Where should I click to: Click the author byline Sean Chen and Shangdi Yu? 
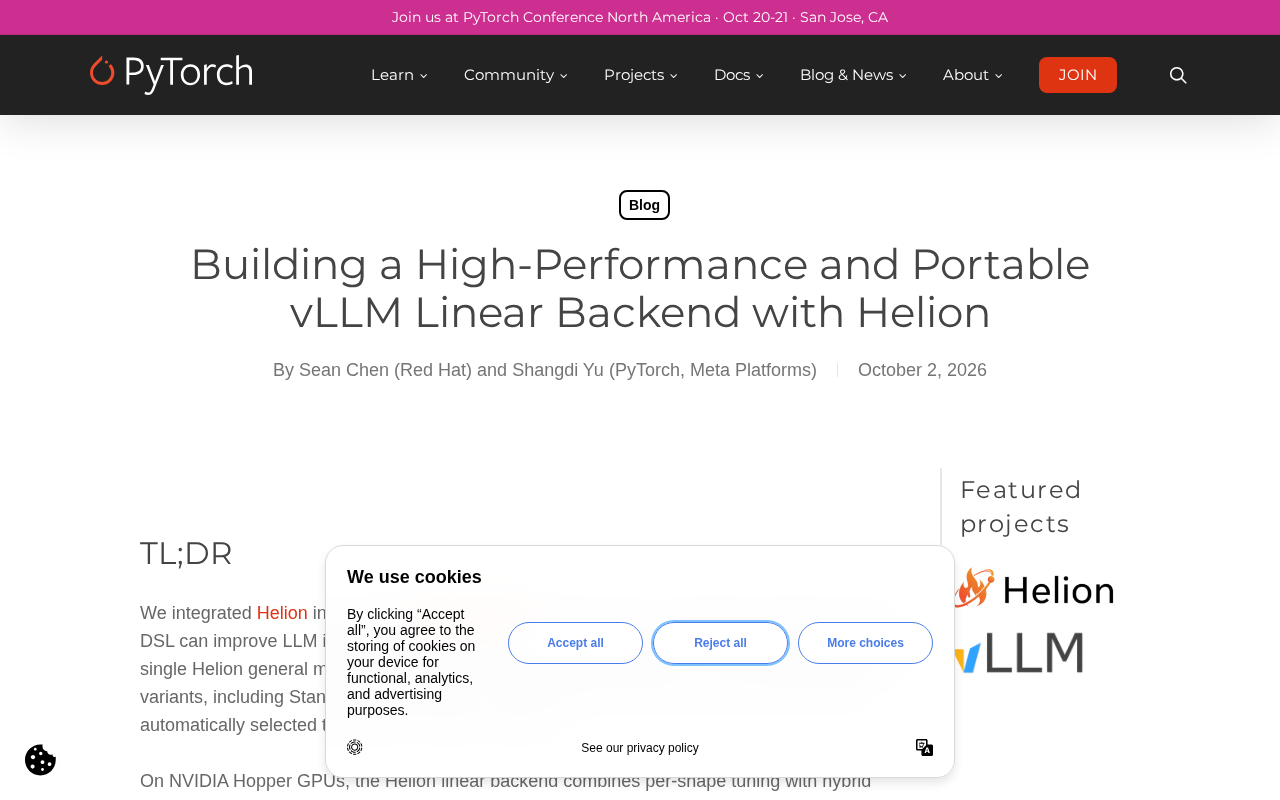[545, 370]
